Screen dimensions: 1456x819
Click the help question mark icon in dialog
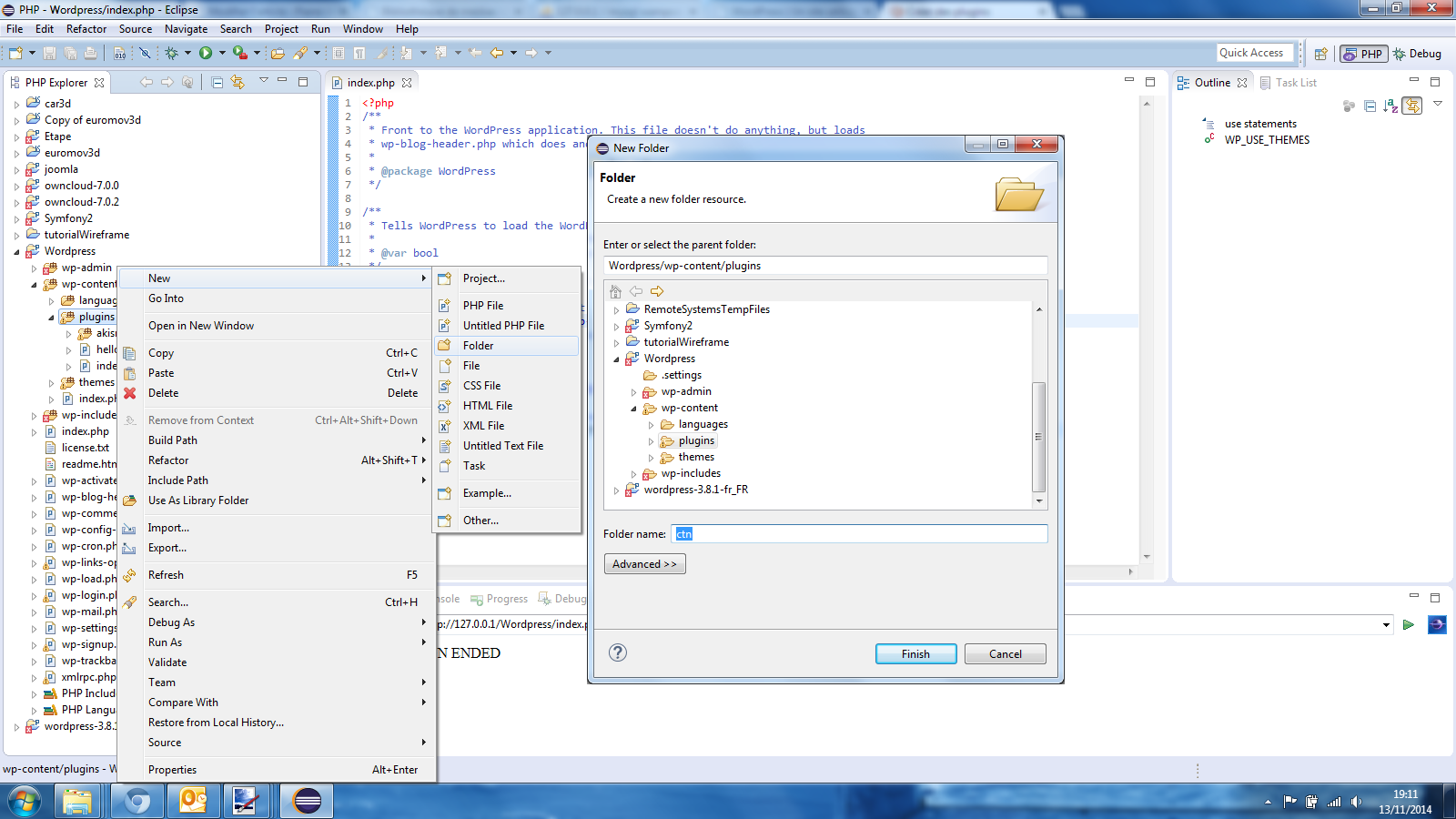tap(618, 652)
